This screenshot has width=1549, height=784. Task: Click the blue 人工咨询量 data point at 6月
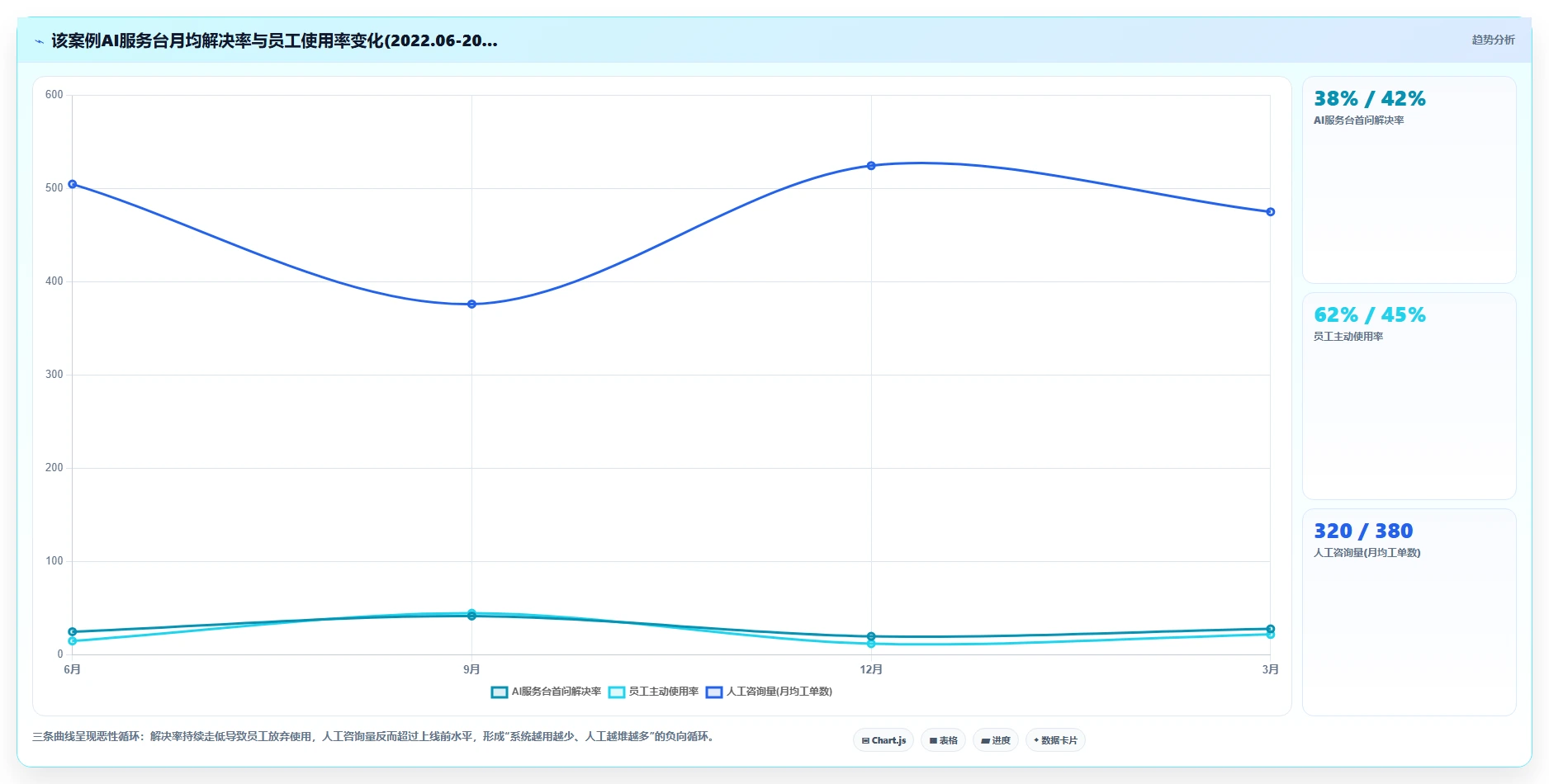pyautogui.click(x=73, y=184)
